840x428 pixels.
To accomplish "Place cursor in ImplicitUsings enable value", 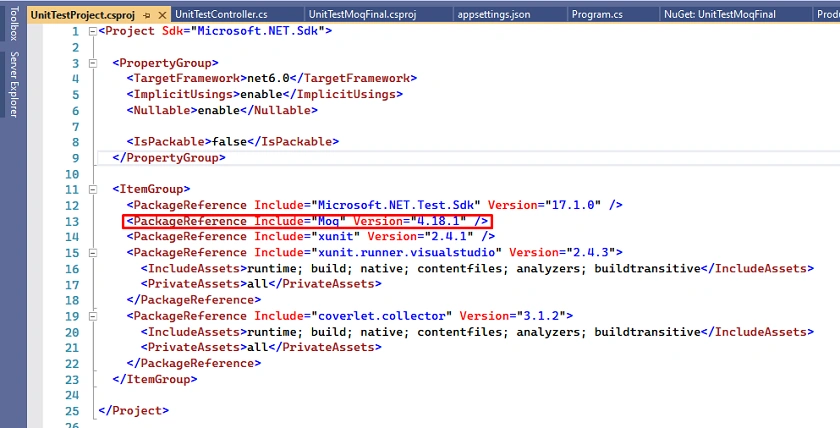I will point(261,94).
